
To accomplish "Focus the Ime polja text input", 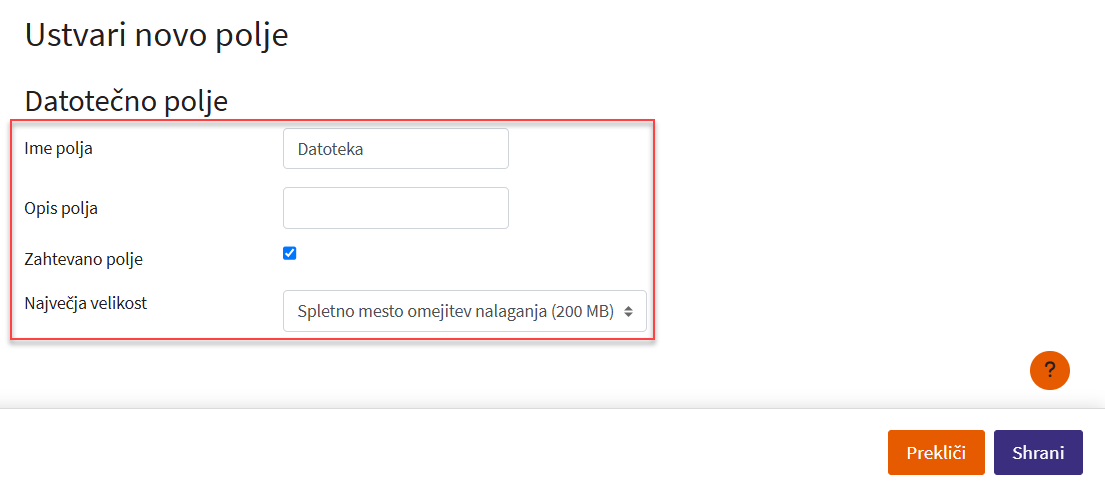I will coord(396,149).
